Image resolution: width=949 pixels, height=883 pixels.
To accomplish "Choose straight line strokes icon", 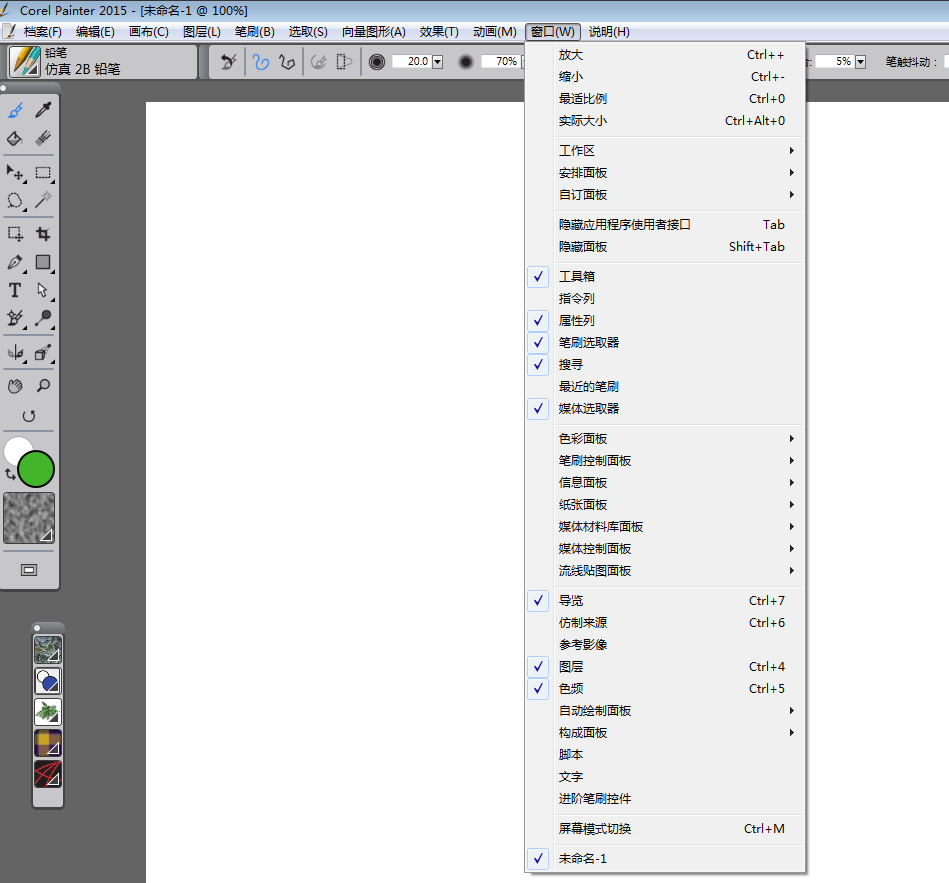I will [287, 62].
